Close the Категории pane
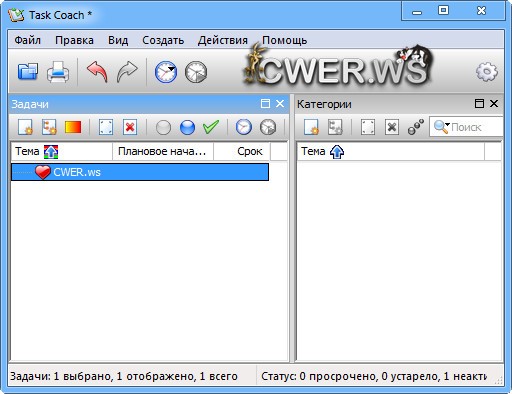This screenshot has width=512, height=394. tap(494, 104)
